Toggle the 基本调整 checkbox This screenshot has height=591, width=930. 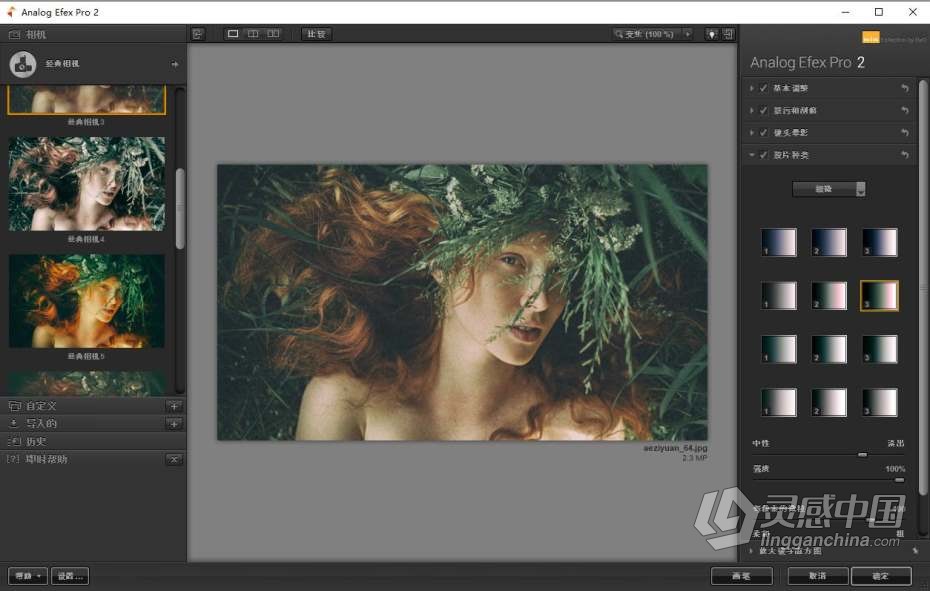click(x=763, y=88)
